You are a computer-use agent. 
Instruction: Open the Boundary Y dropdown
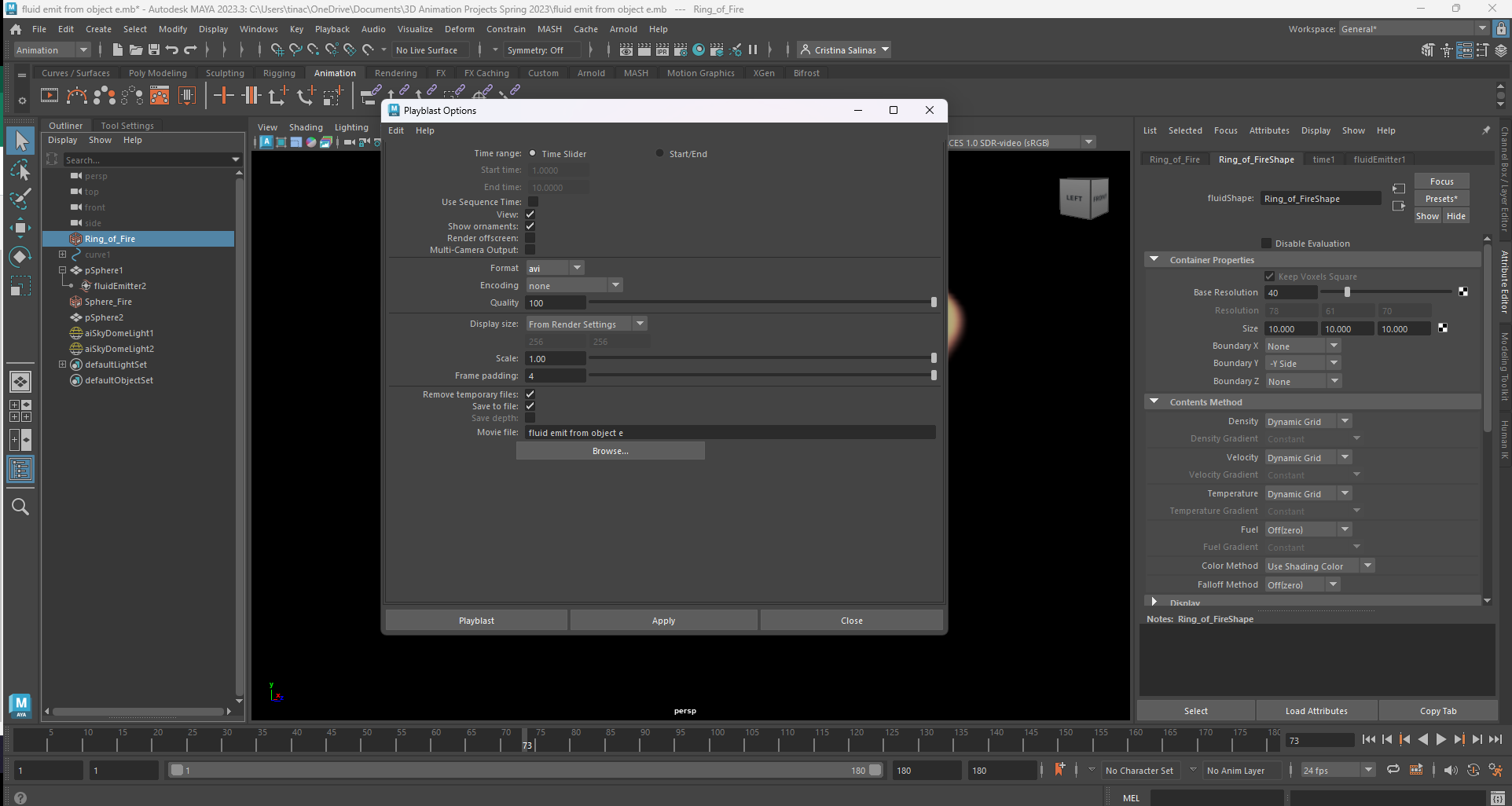(x=1302, y=363)
